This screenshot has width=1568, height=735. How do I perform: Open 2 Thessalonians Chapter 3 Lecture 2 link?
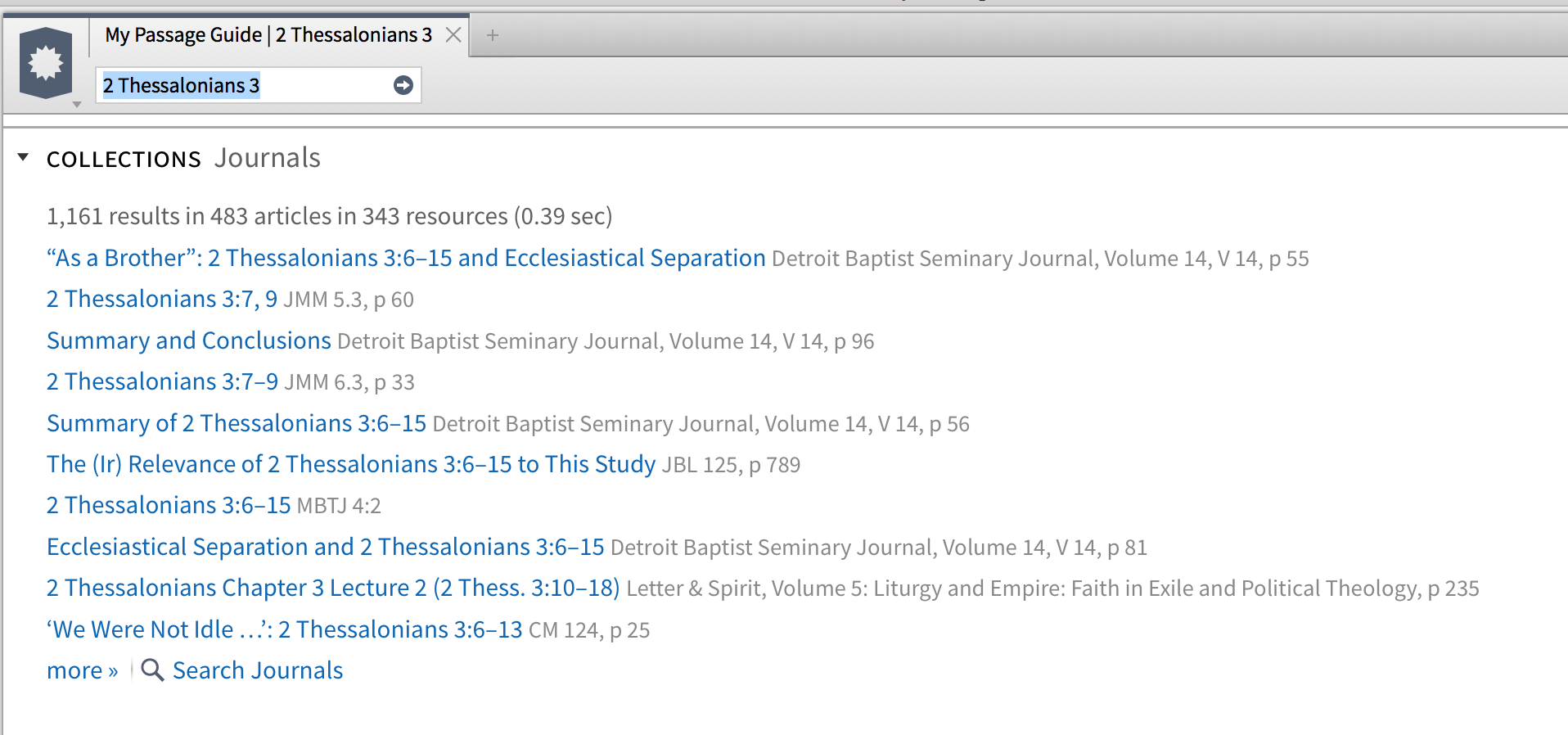[x=332, y=588]
